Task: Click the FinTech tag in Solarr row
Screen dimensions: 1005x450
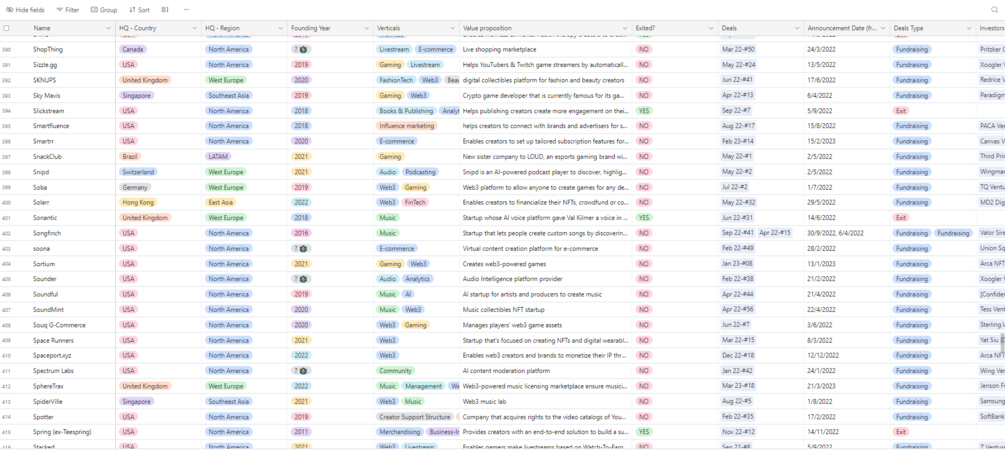Action: pyautogui.click(x=415, y=203)
